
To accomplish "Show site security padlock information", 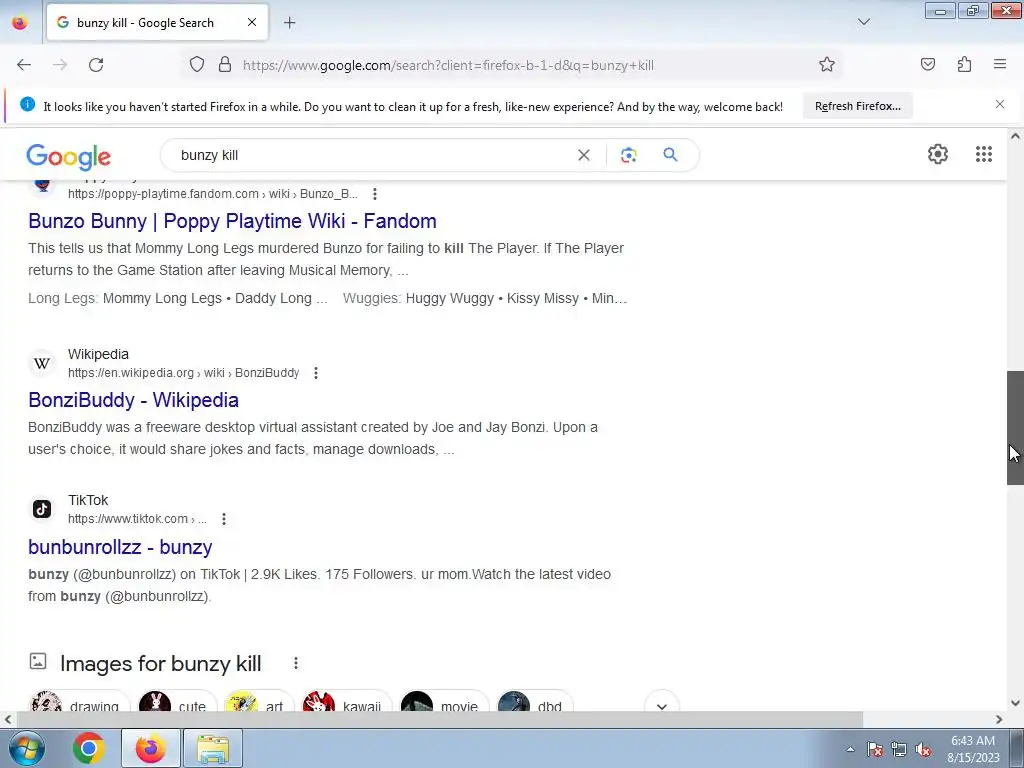I will [225, 65].
